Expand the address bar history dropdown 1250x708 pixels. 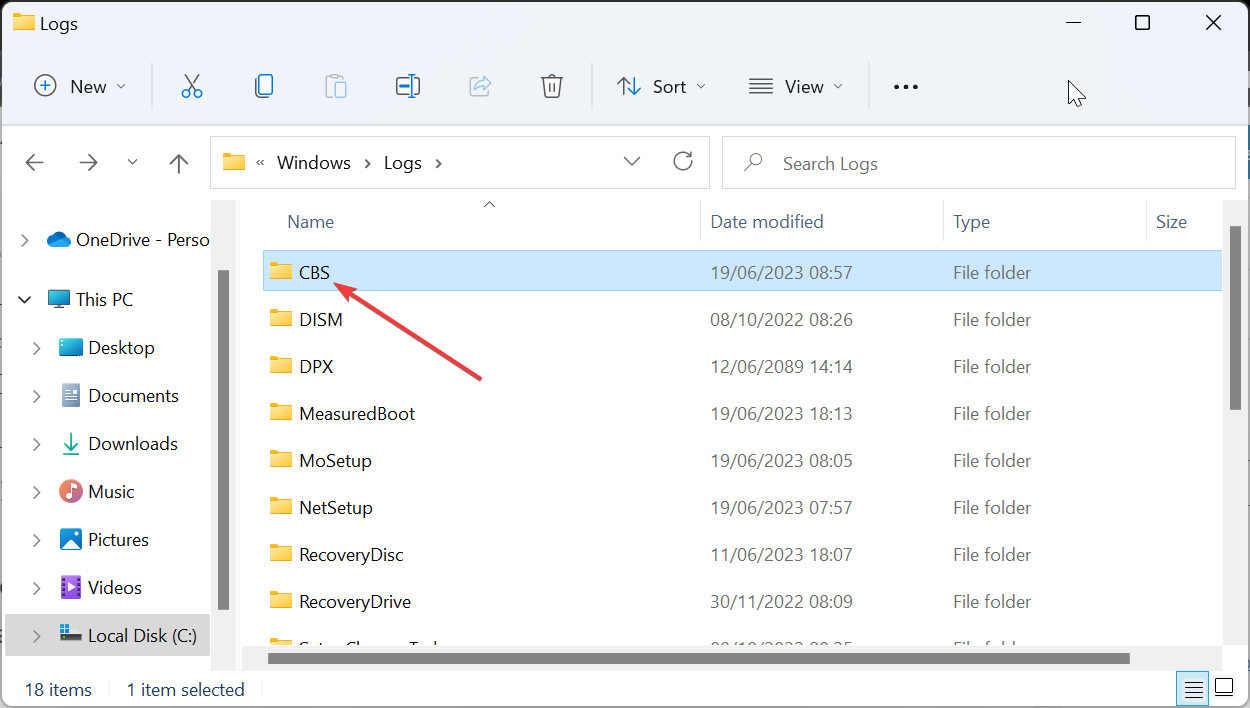click(631, 161)
